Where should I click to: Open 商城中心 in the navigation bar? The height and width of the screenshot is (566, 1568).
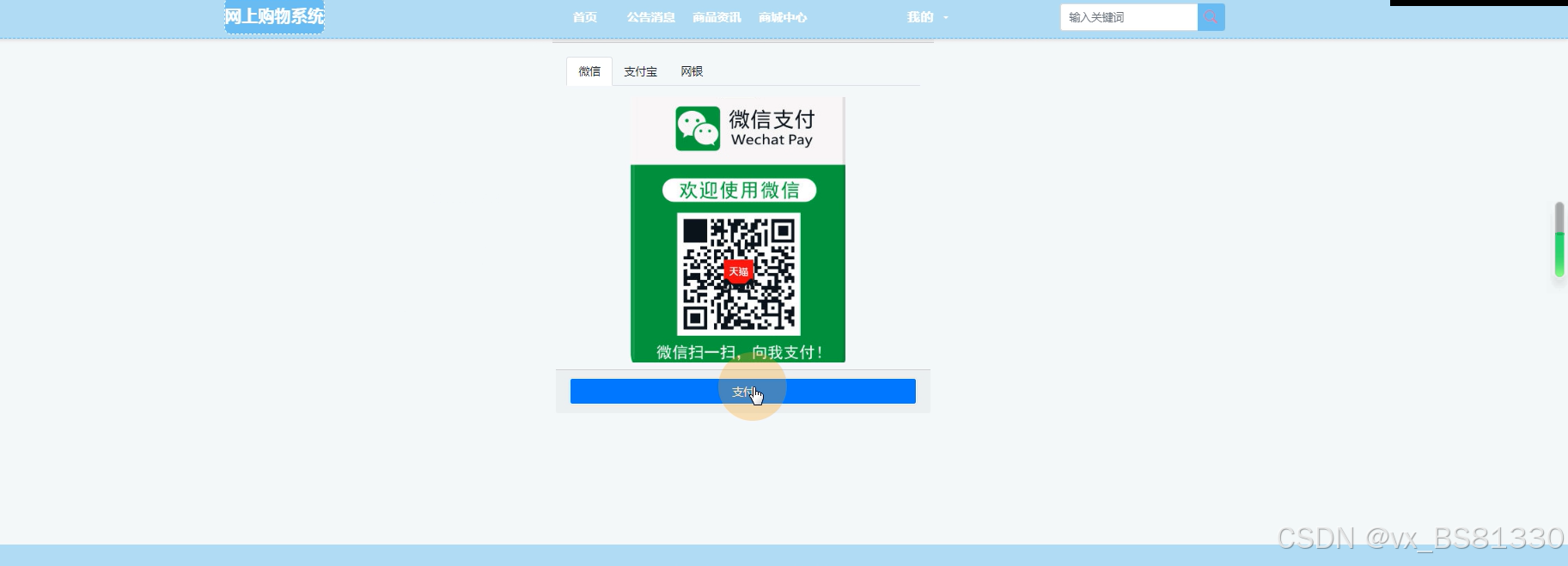pos(783,17)
